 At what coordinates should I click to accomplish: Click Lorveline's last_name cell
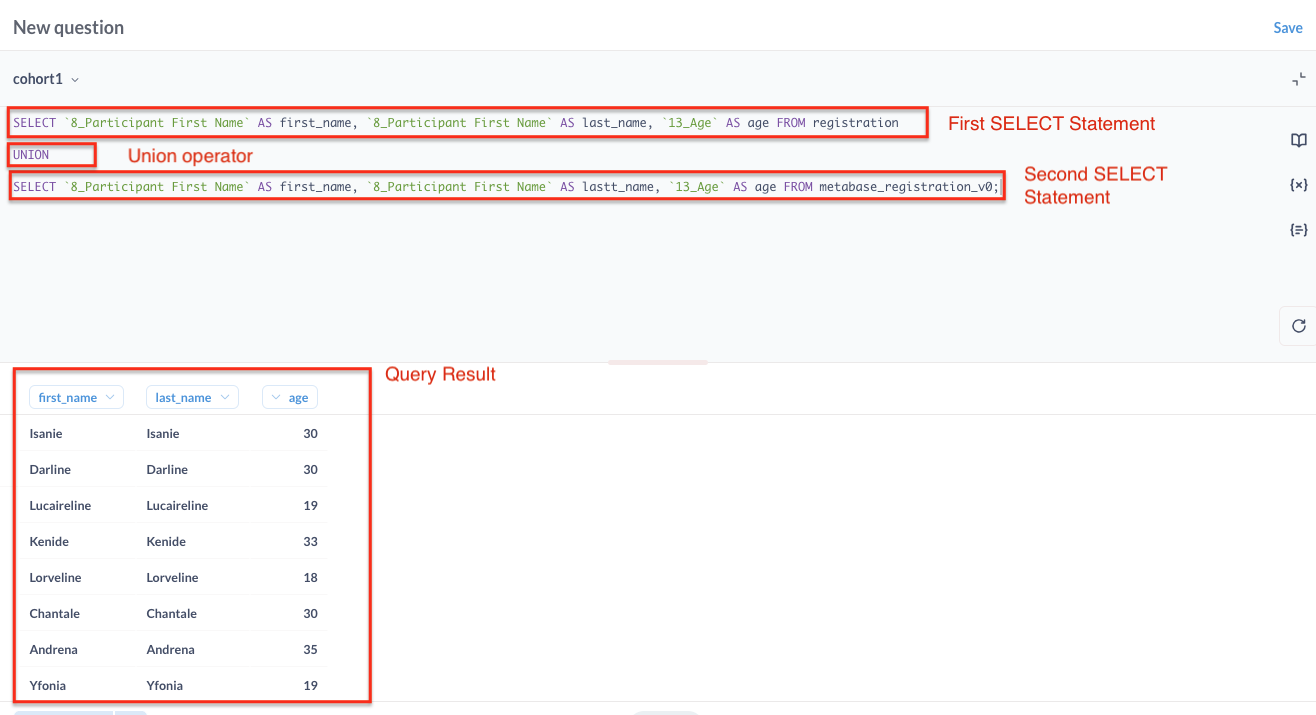click(x=174, y=577)
